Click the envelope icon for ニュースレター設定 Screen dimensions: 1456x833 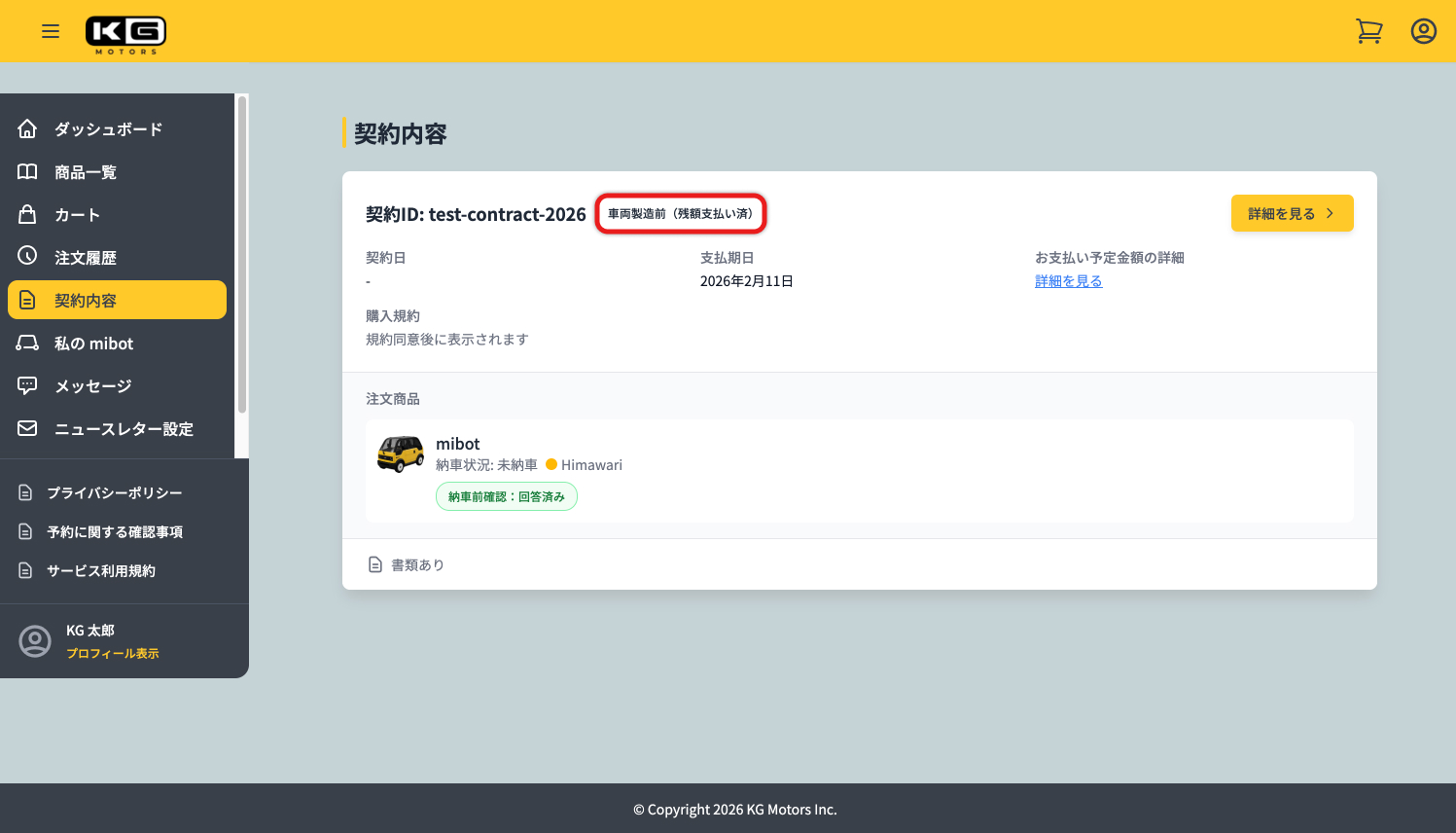point(25,427)
